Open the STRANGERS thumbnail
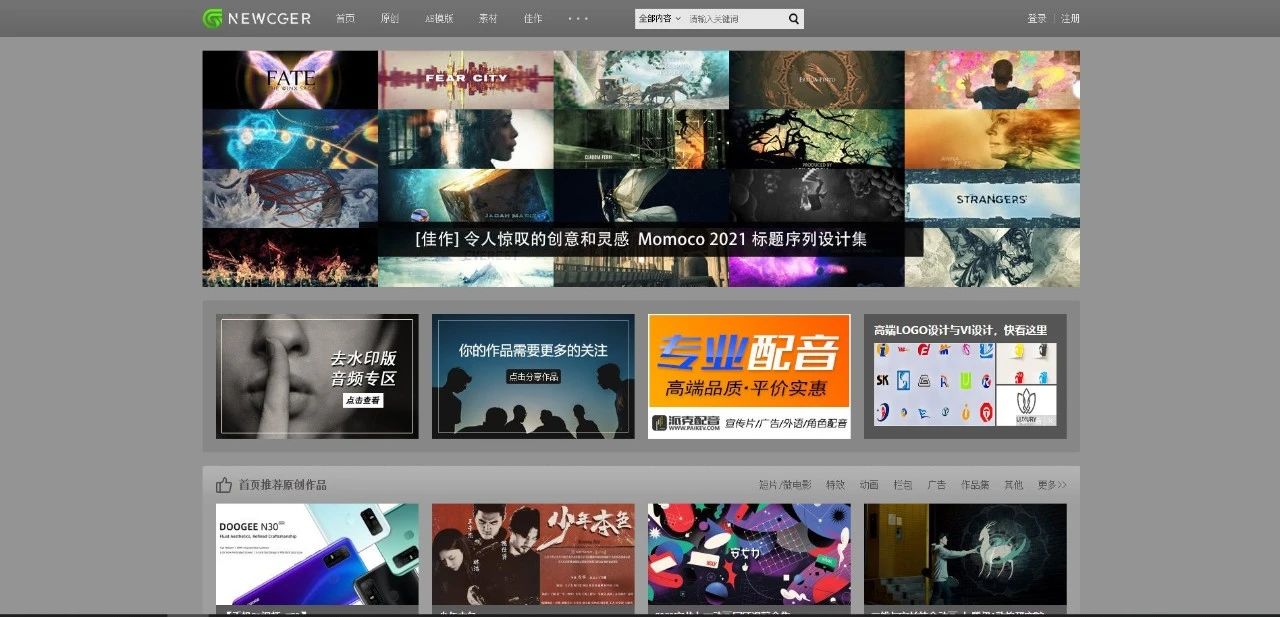Image resolution: width=1280 pixels, height=617 pixels. (x=992, y=198)
